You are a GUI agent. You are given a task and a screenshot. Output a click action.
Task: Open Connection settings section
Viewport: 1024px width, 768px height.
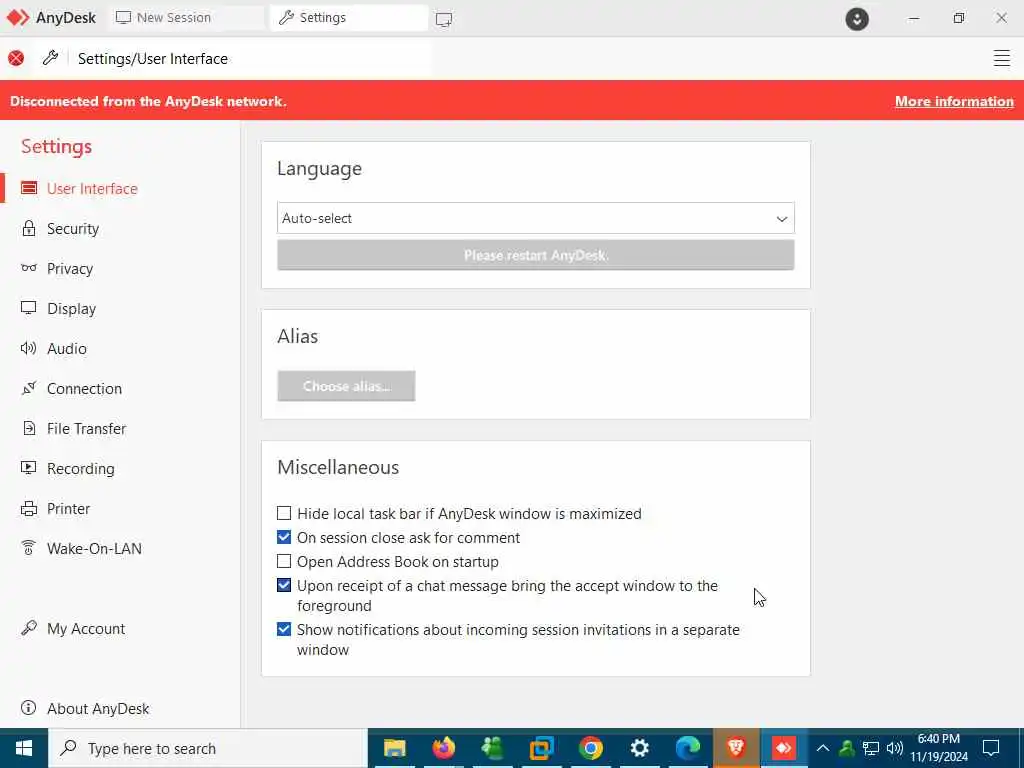click(84, 389)
